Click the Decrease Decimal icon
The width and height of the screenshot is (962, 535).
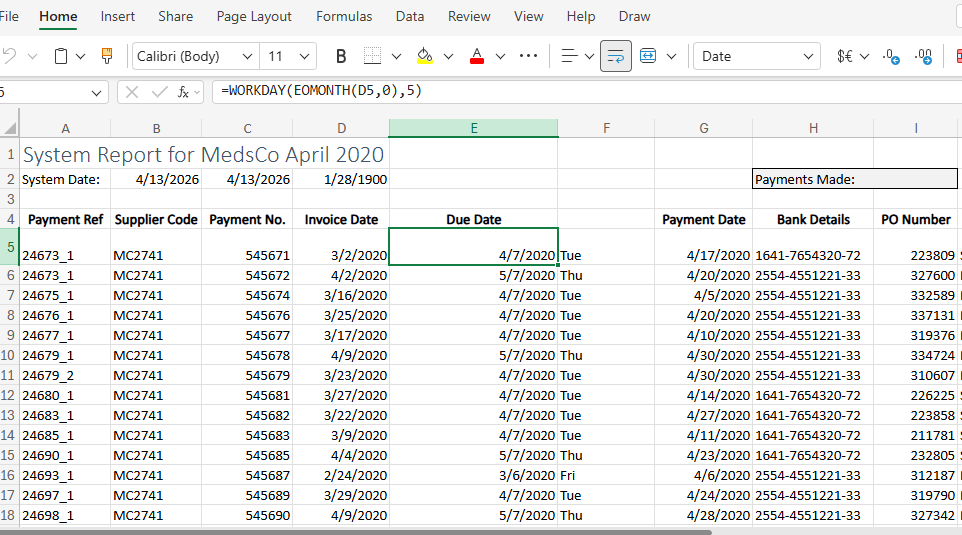891,56
